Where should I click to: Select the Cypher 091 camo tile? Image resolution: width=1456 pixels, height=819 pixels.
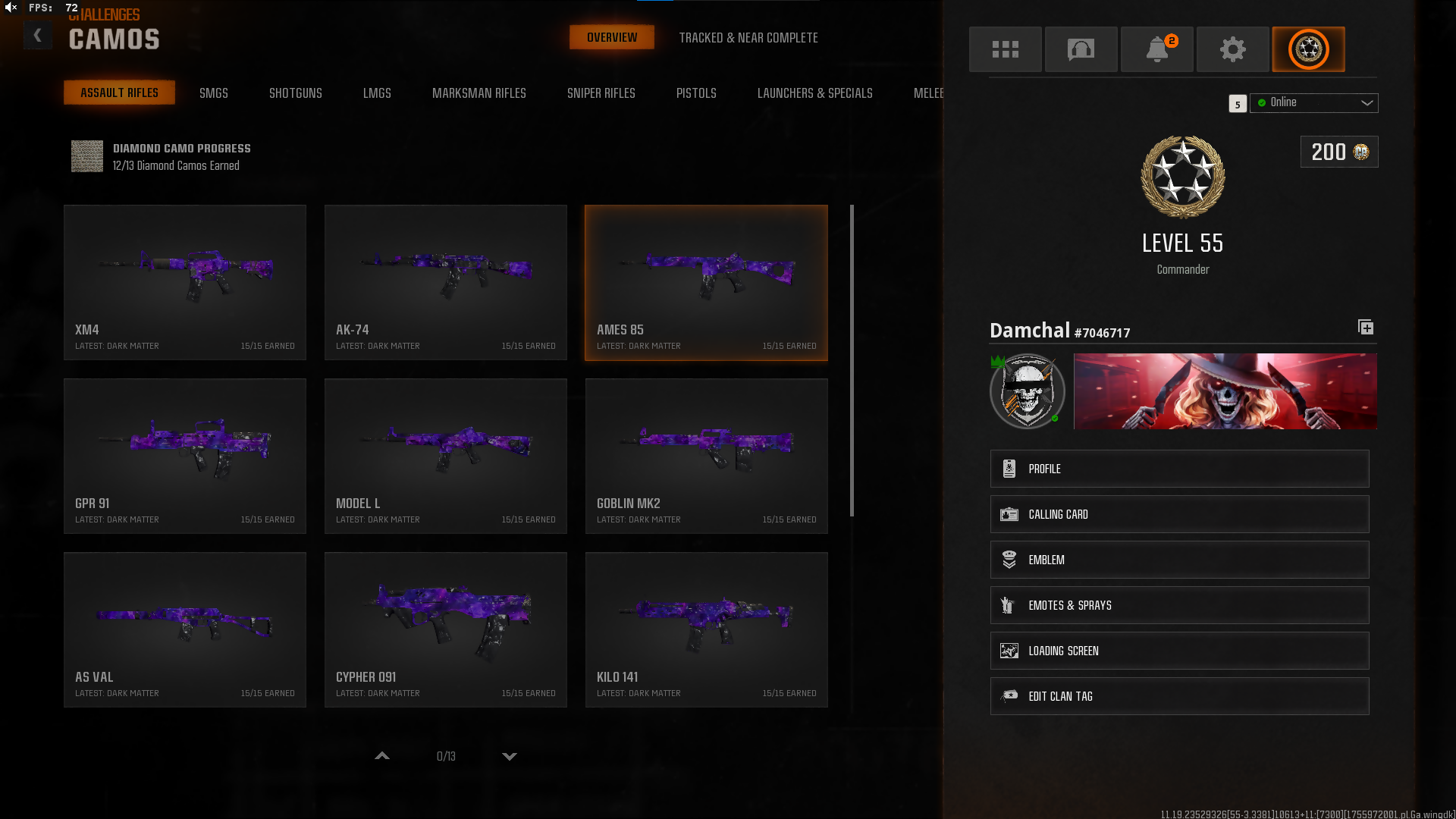(445, 629)
